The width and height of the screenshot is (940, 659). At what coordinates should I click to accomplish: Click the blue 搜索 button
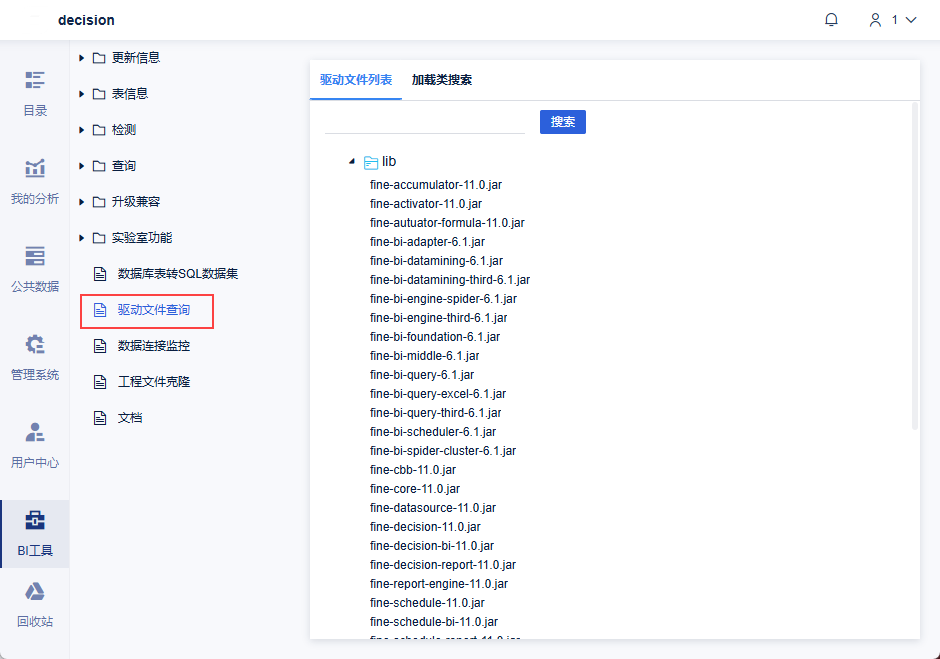pos(562,122)
